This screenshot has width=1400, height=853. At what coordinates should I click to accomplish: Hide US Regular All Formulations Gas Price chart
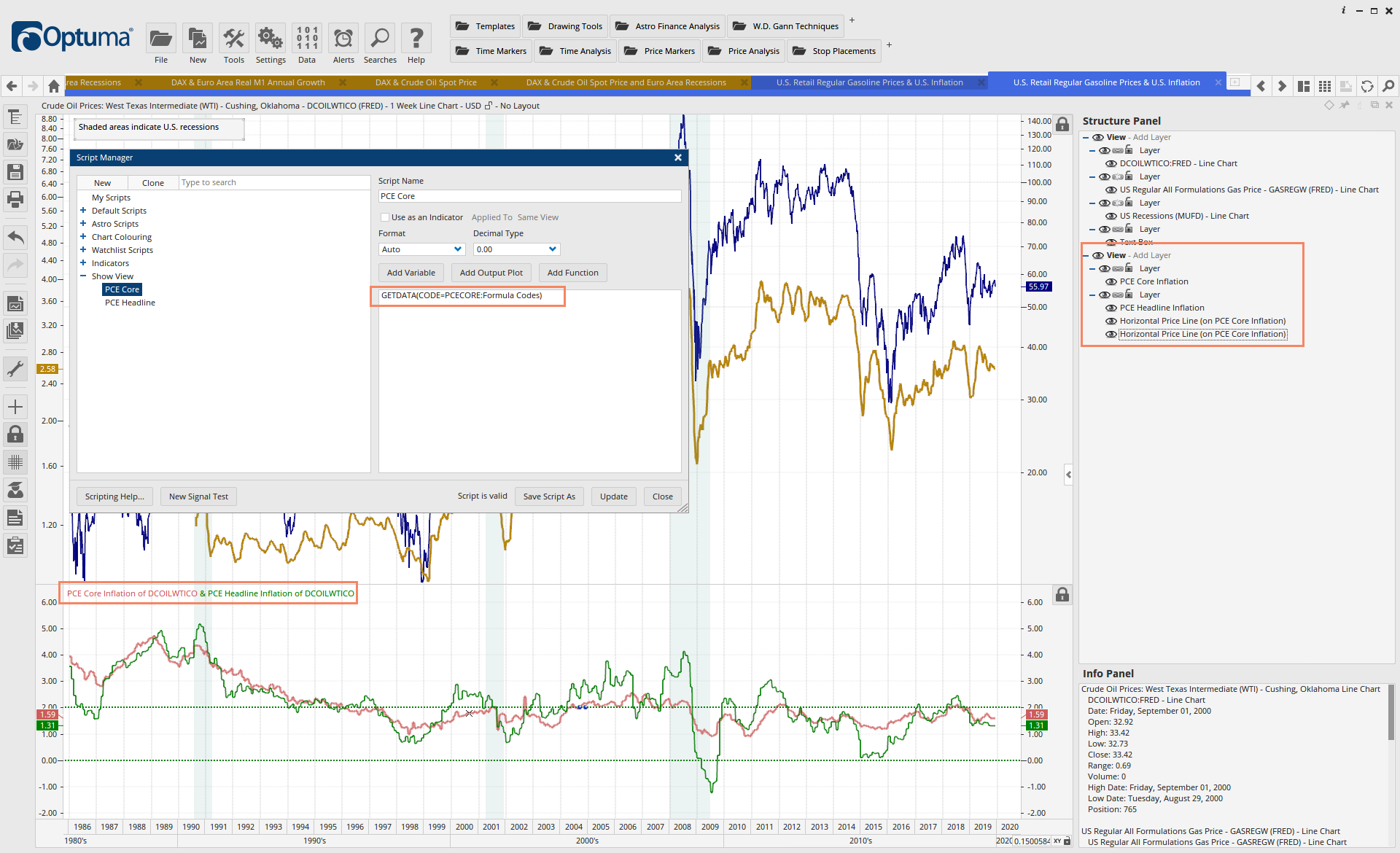(x=1111, y=190)
